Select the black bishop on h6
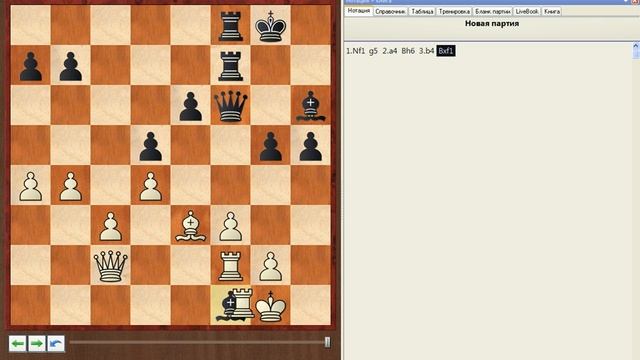Image resolution: width=640 pixels, height=360 pixels. click(x=311, y=106)
